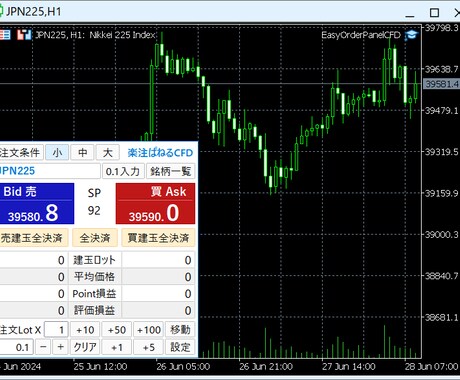Click the EasyOrderPanelCFD graduation cap icon

(x=411, y=35)
